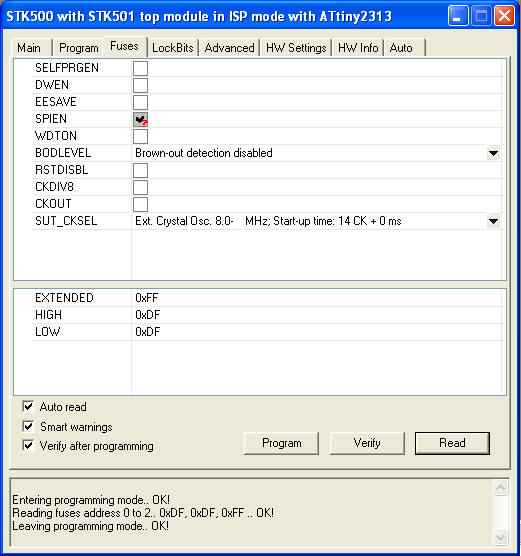Select the Fuses tab
The image size is (521, 556).
click(x=124, y=46)
